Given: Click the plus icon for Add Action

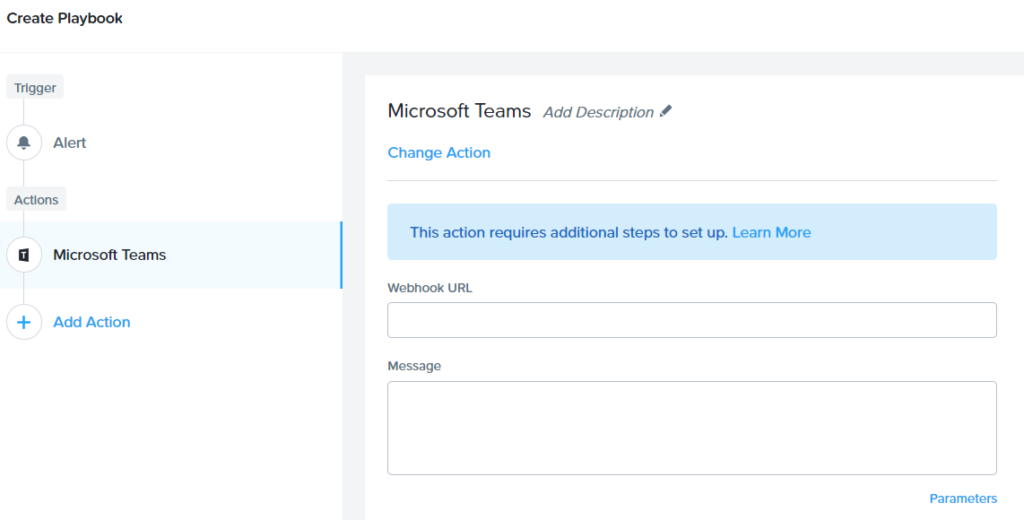Looking at the screenshot, I should pyautogui.click(x=24, y=322).
